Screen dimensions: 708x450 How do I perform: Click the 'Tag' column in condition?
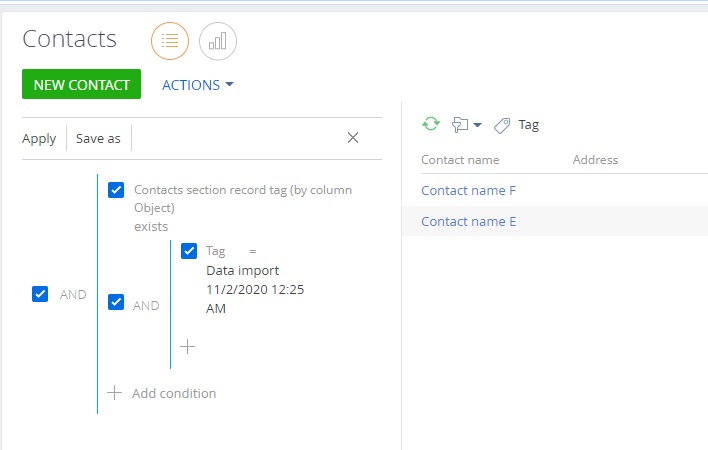[216, 251]
